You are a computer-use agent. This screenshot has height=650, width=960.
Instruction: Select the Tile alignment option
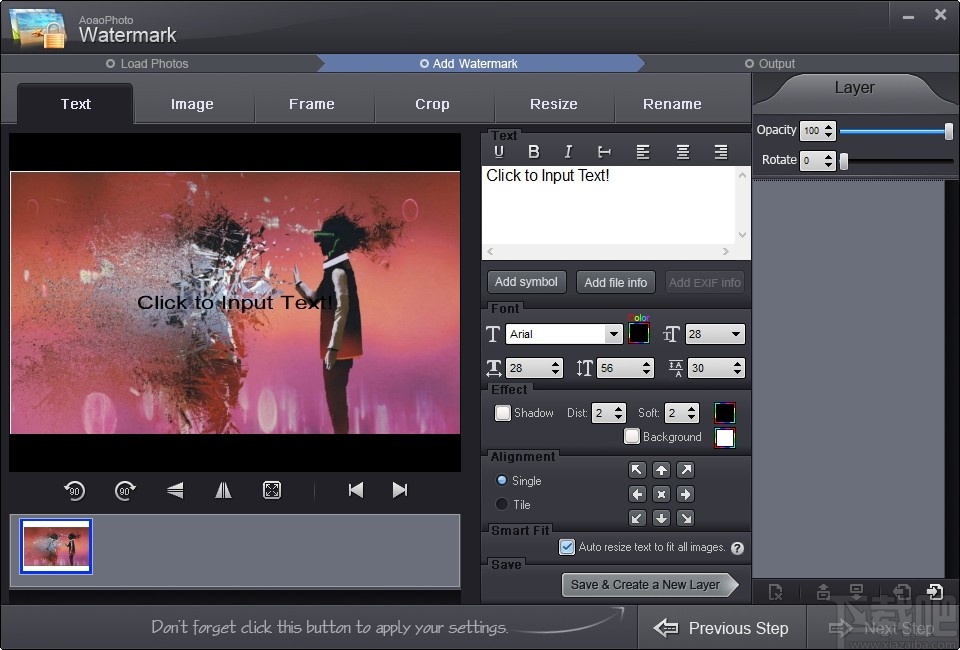click(x=502, y=505)
